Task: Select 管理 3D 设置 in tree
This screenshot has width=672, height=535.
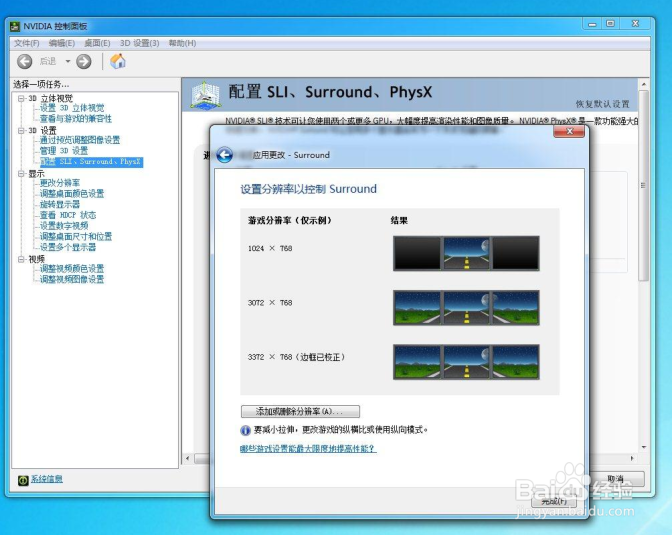Action: [64, 151]
